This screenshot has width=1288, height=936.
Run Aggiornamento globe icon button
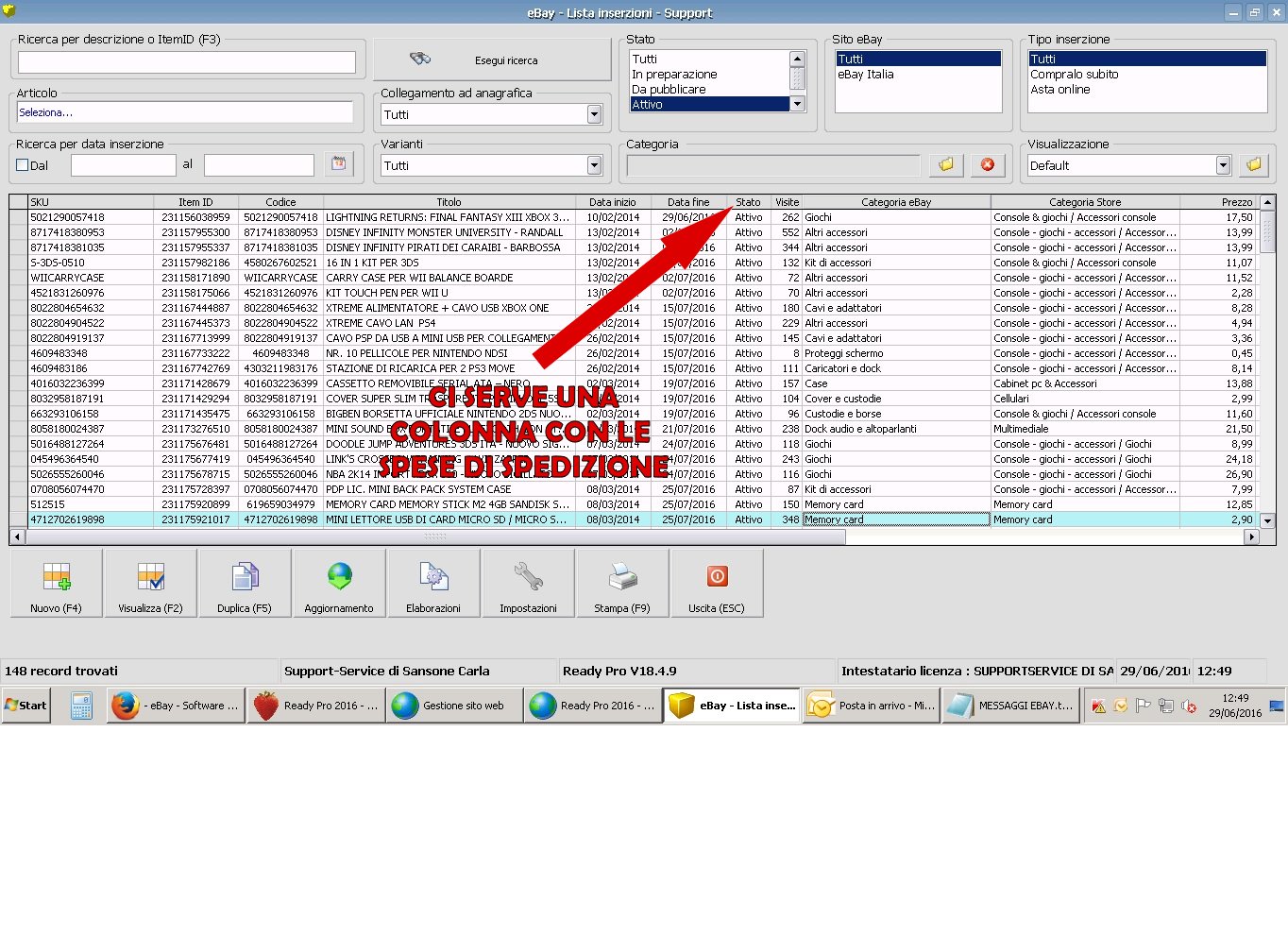click(x=339, y=584)
